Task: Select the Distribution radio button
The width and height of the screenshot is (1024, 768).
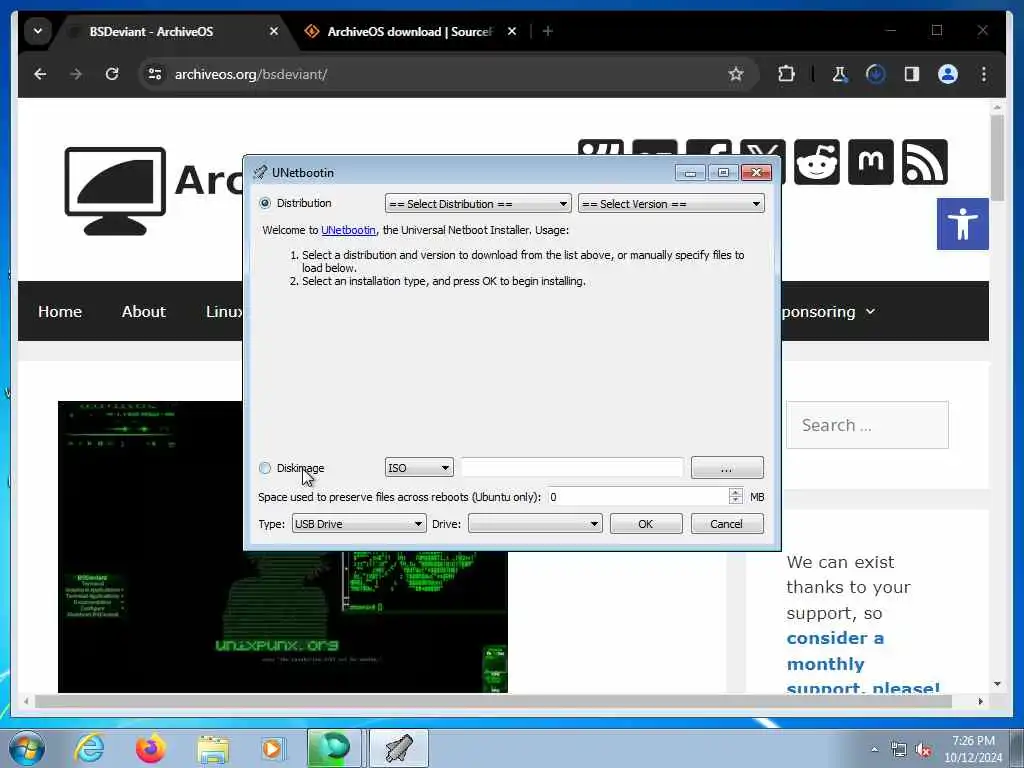Action: click(265, 203)
